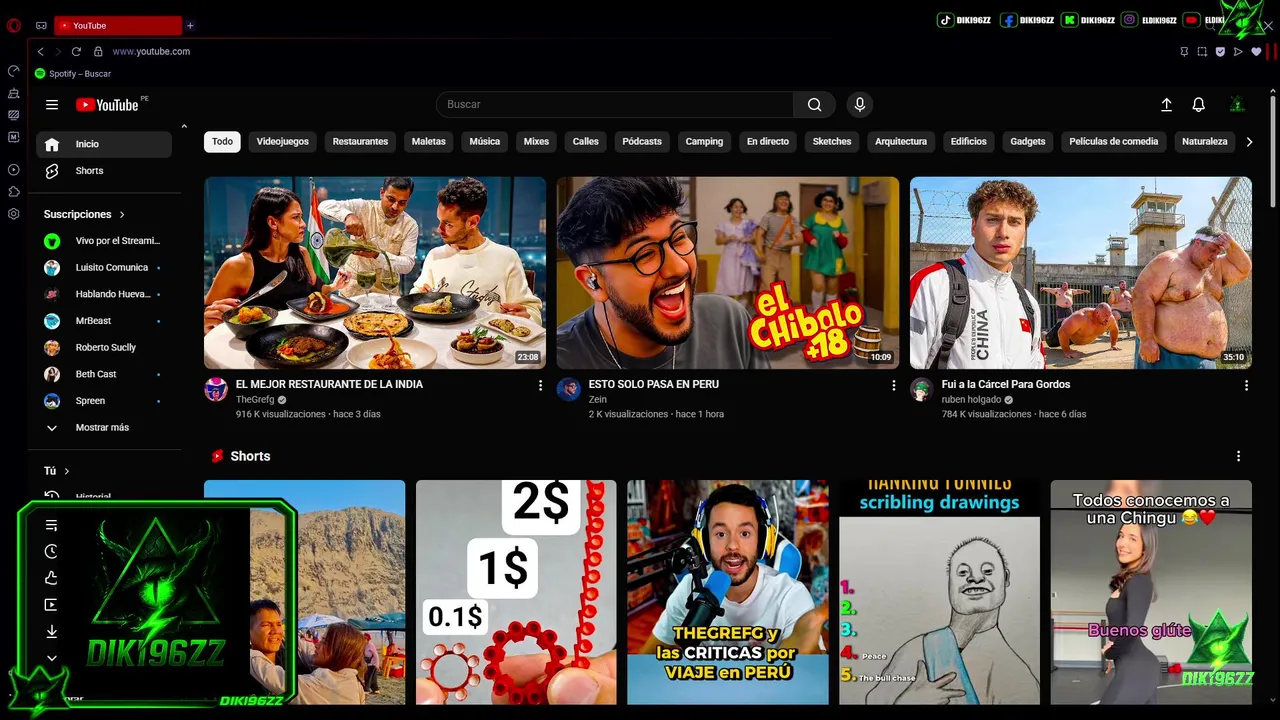Expand Mostrar más in subscriptions
This screenshot has width=1280, height=720.
[103, 427]
